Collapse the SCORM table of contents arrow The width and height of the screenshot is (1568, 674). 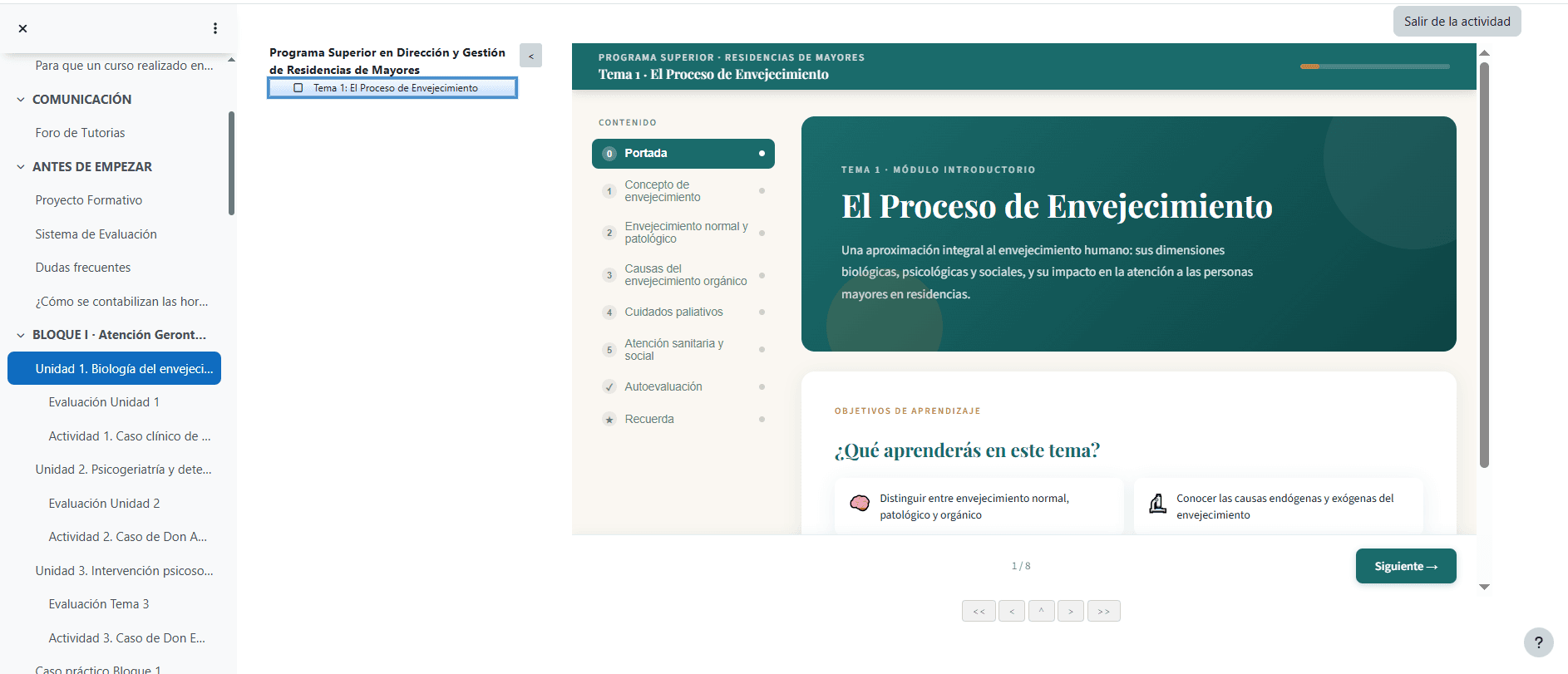click(530, 56)
